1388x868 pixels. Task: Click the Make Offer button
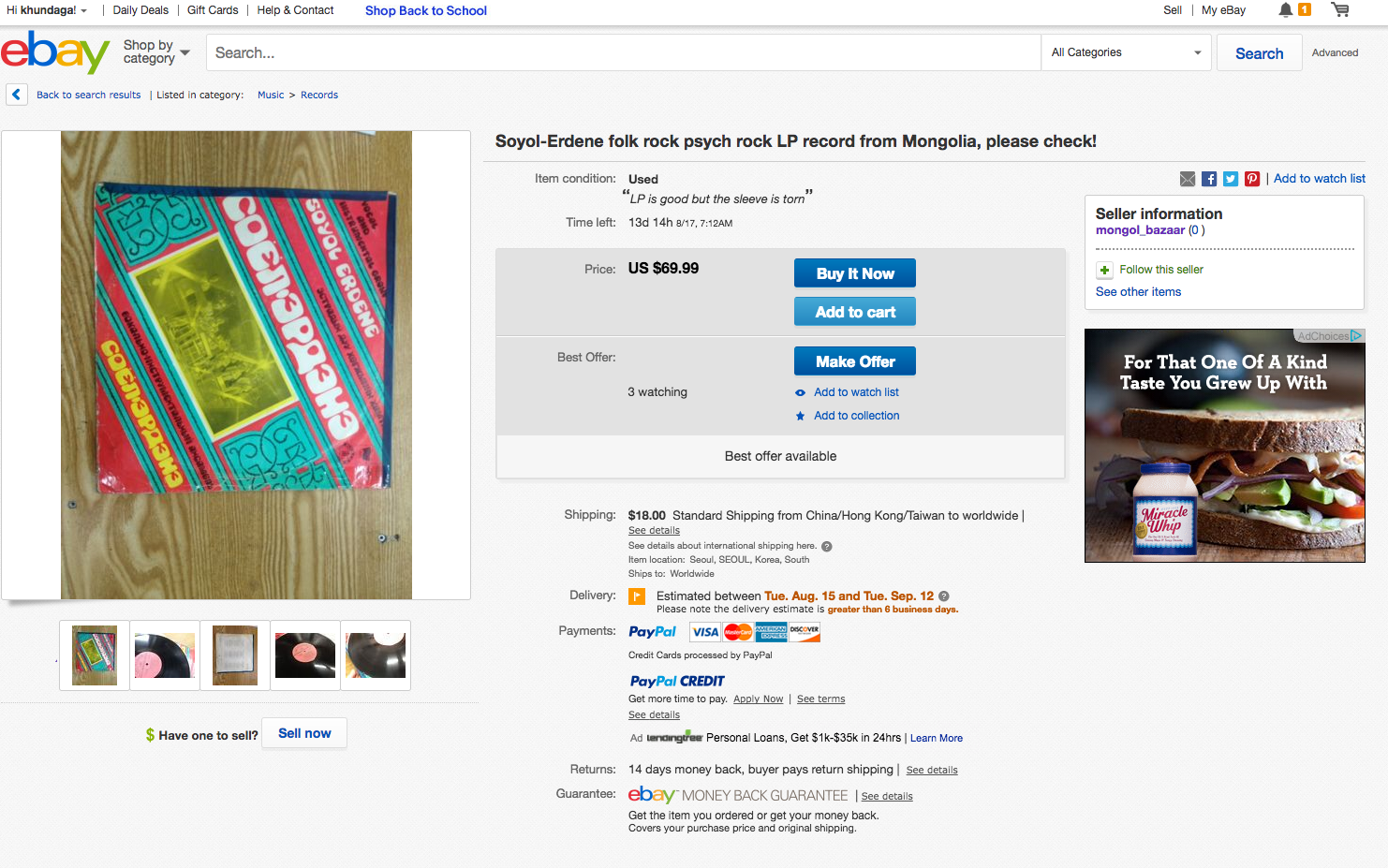[x=855, y=361]
